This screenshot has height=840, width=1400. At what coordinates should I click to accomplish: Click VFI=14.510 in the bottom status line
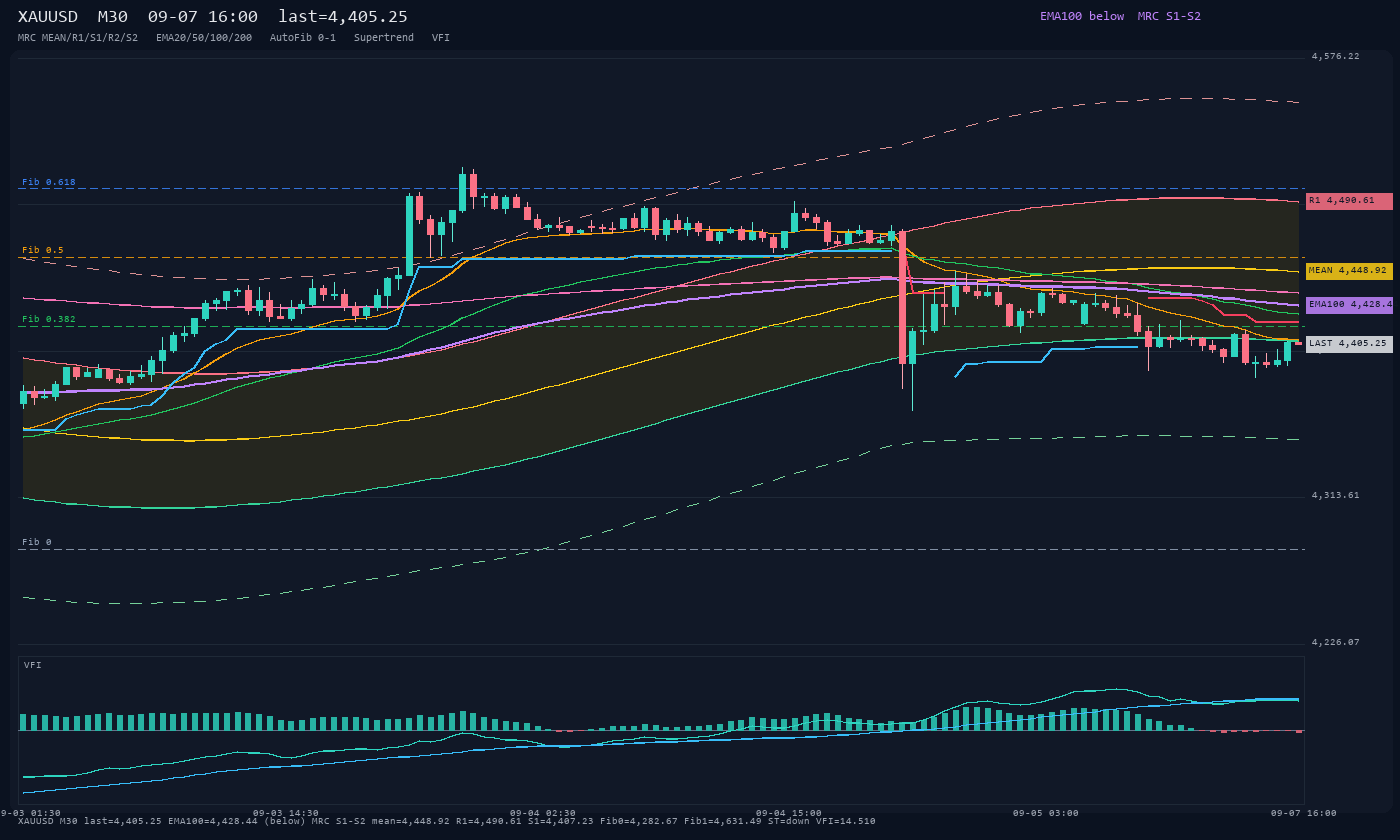pos(846,821)
